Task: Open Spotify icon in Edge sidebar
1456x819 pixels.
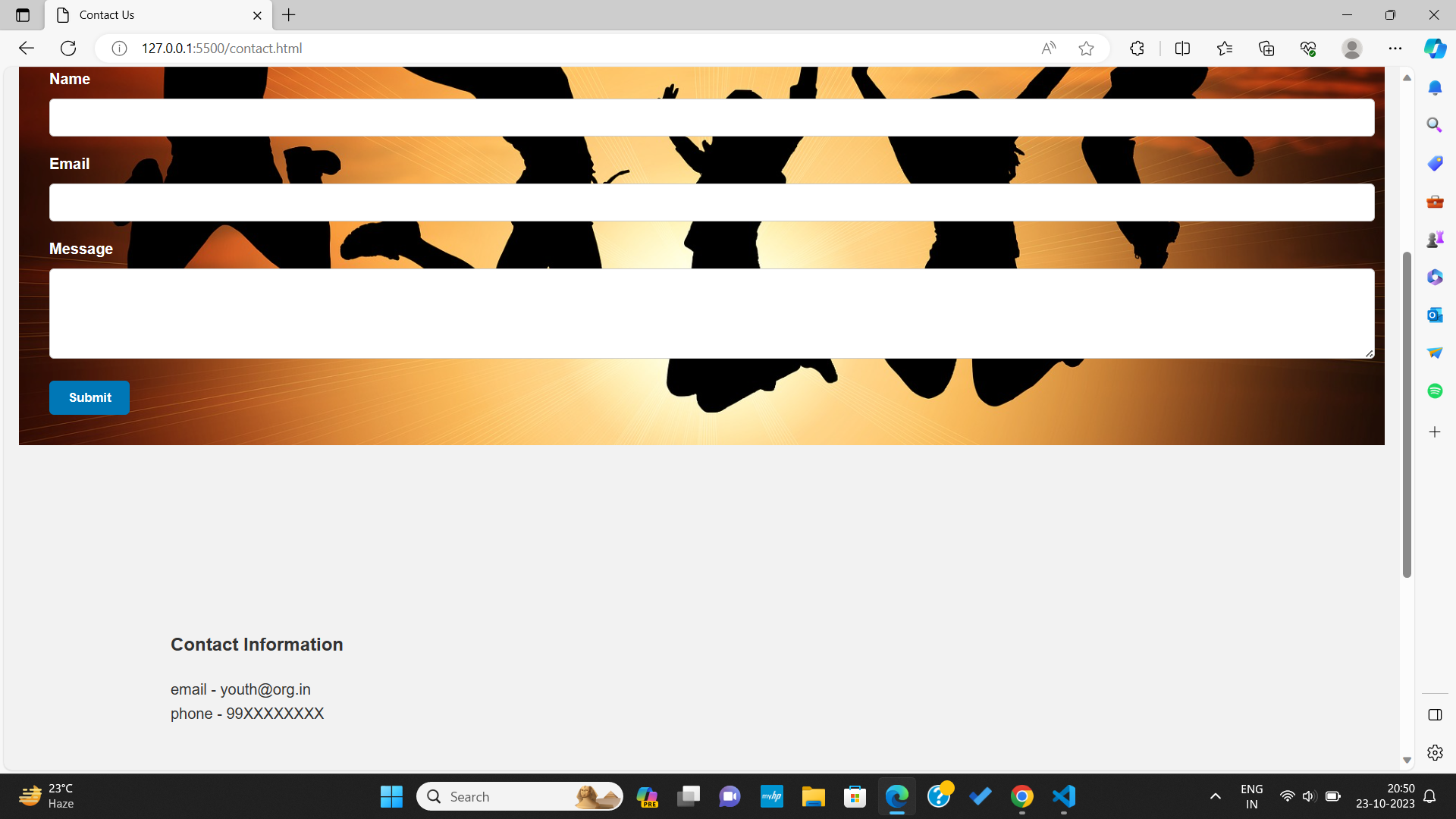Action: 1435,391
